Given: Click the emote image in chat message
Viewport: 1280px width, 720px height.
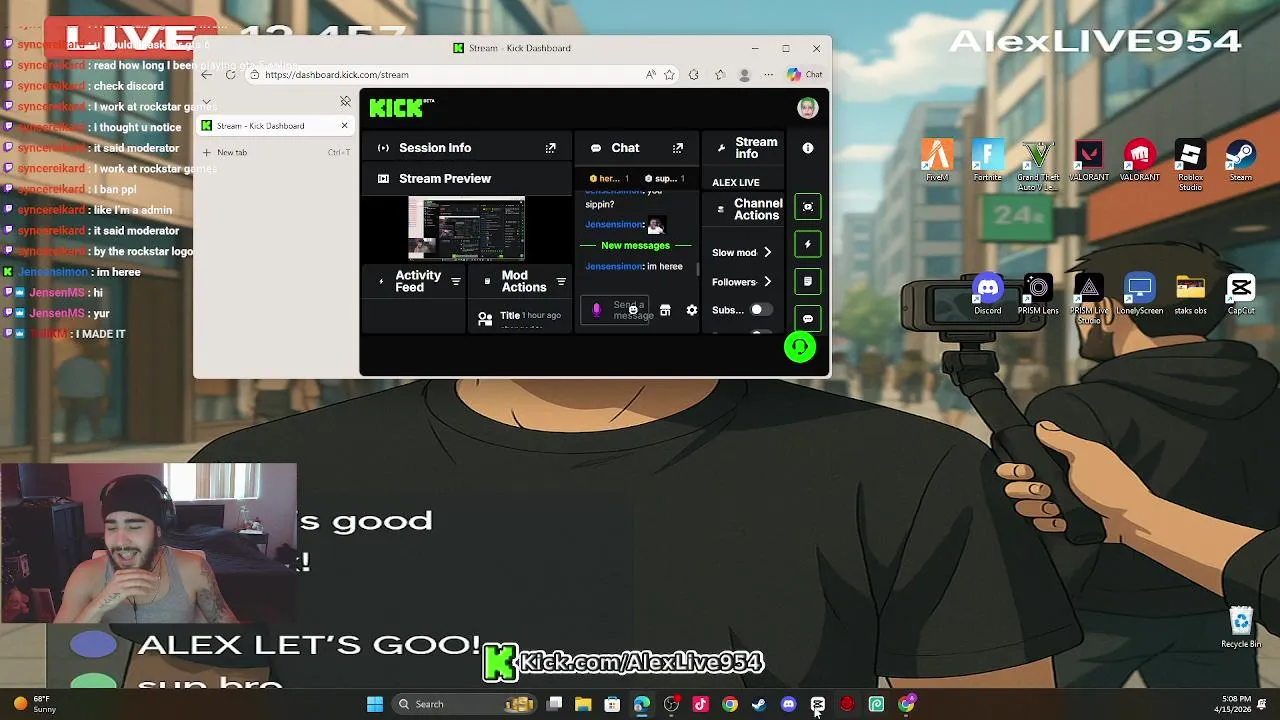Looking at the screenshot, I should (x=655, y=225).
